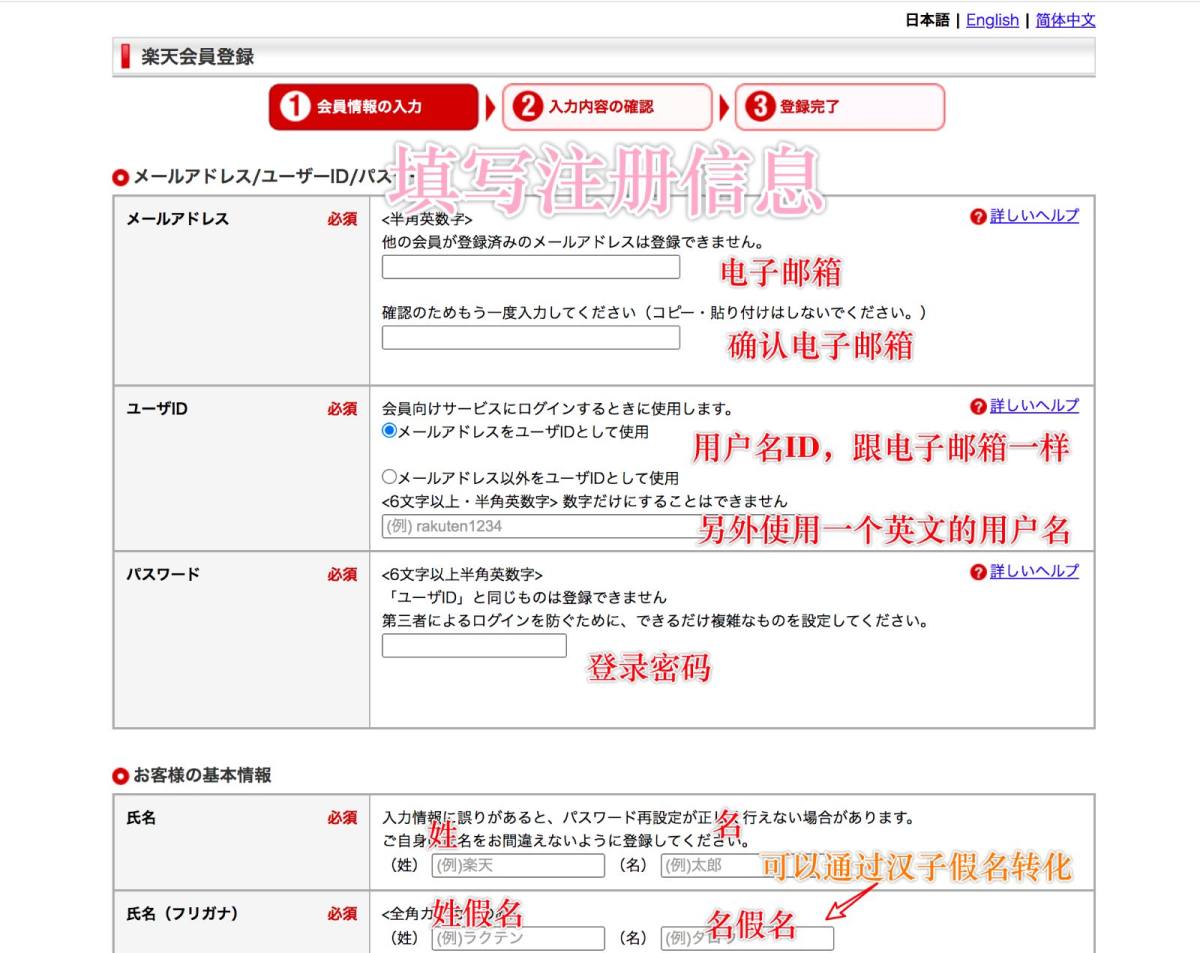The height and width of the screenshot is (953, 1200).
Task: Focus the email address input field
Action: [531, 267]
